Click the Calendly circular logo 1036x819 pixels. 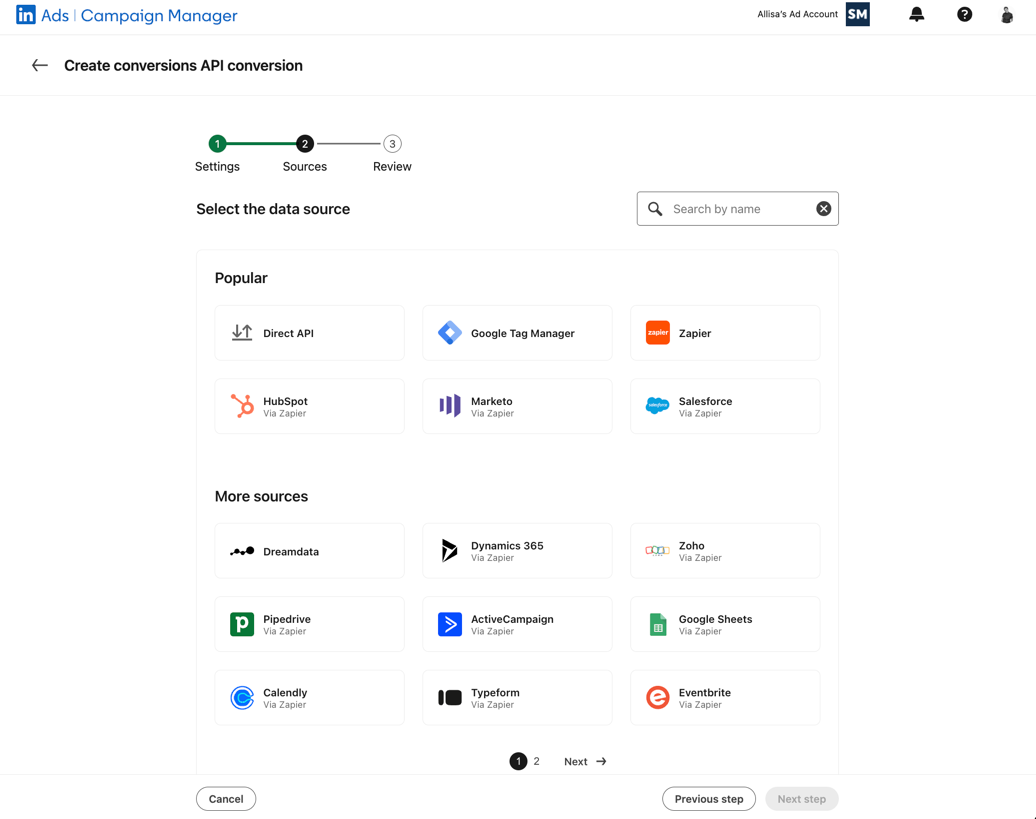click(242, 697)
